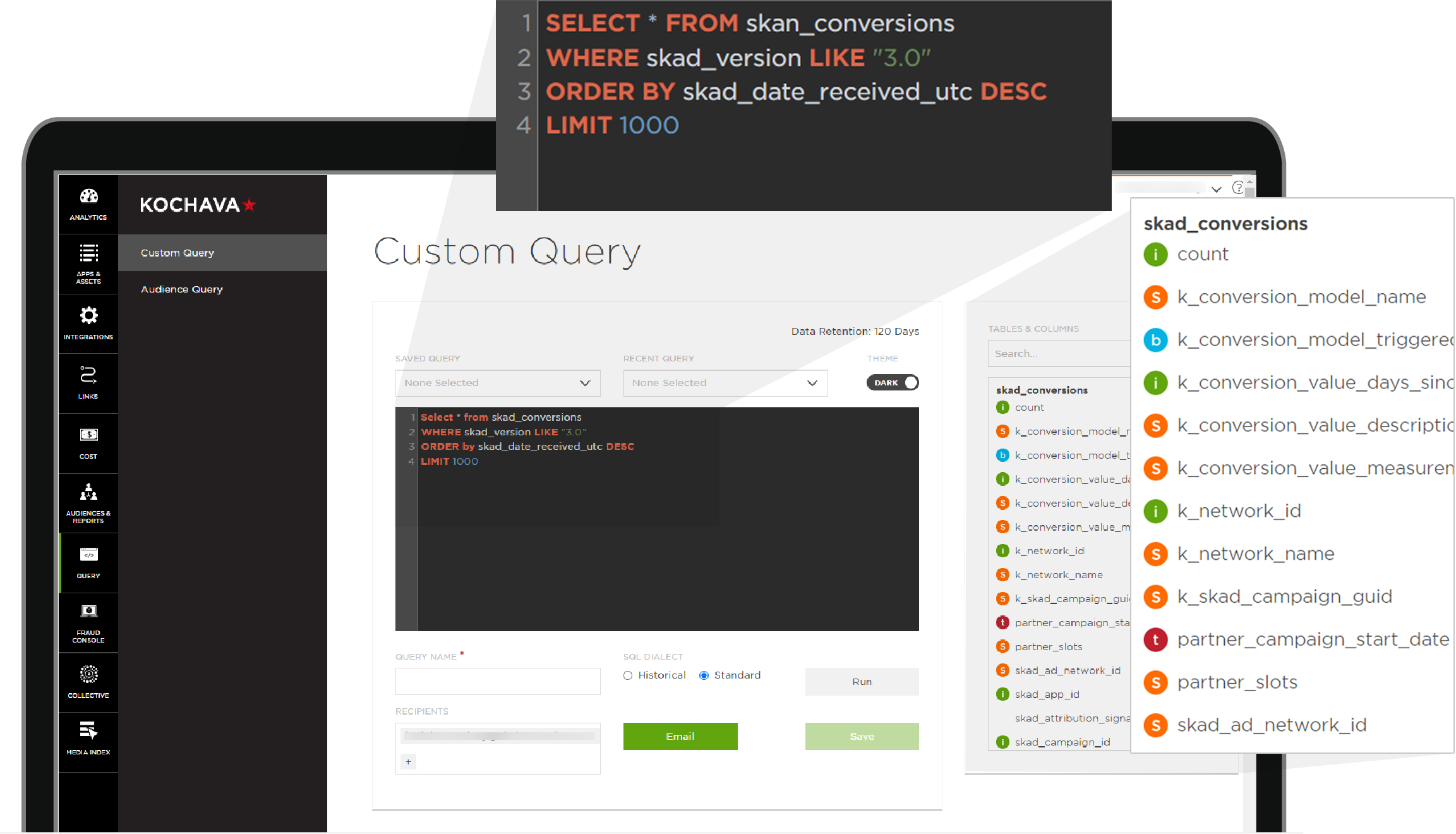Open the Media Index icon
Image resolution: width=1456 pixels, height=834 pixels.
coord(88,730)
